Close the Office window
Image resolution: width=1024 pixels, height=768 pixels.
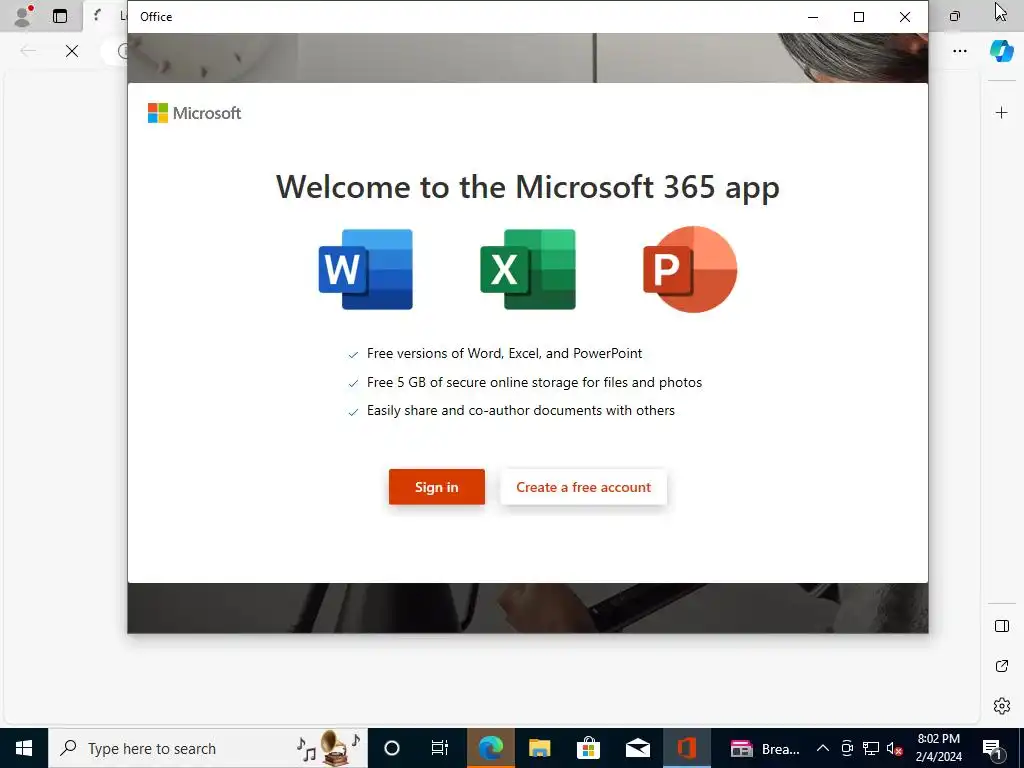click(904, 17)
